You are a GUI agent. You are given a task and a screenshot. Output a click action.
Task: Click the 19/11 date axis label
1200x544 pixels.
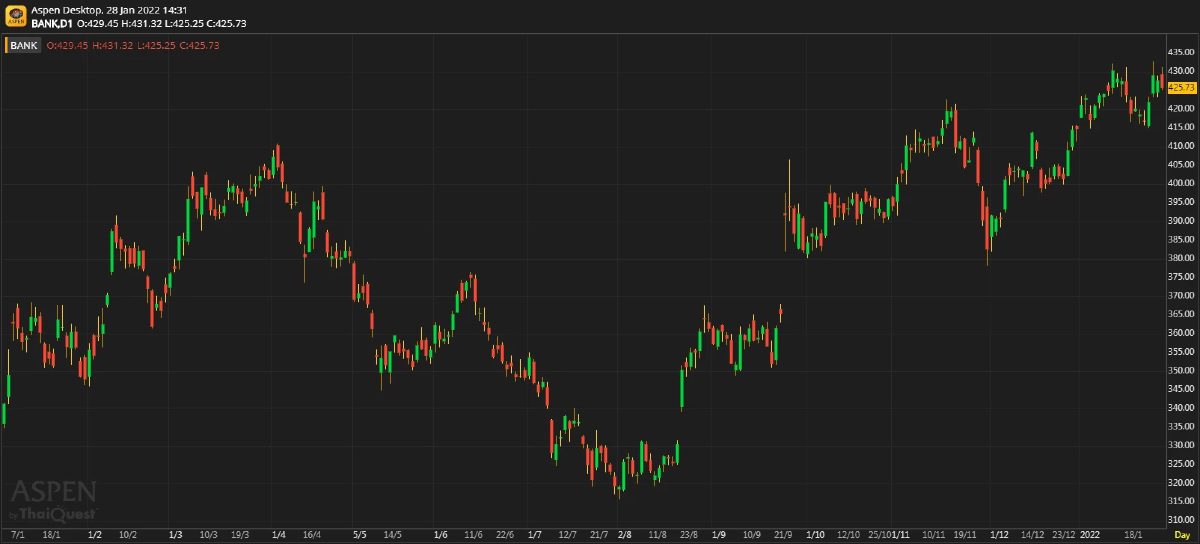[966, 535]
